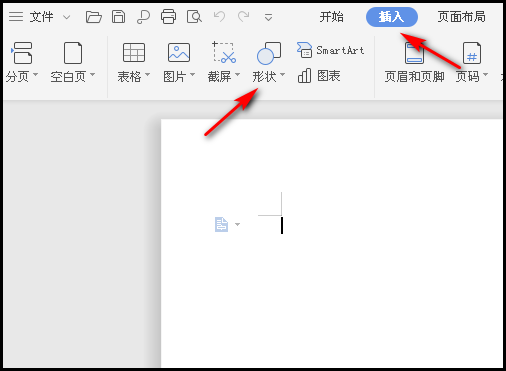Click the export to PDF icon
This screenshot has height=371, width=506.
[143, 17]
